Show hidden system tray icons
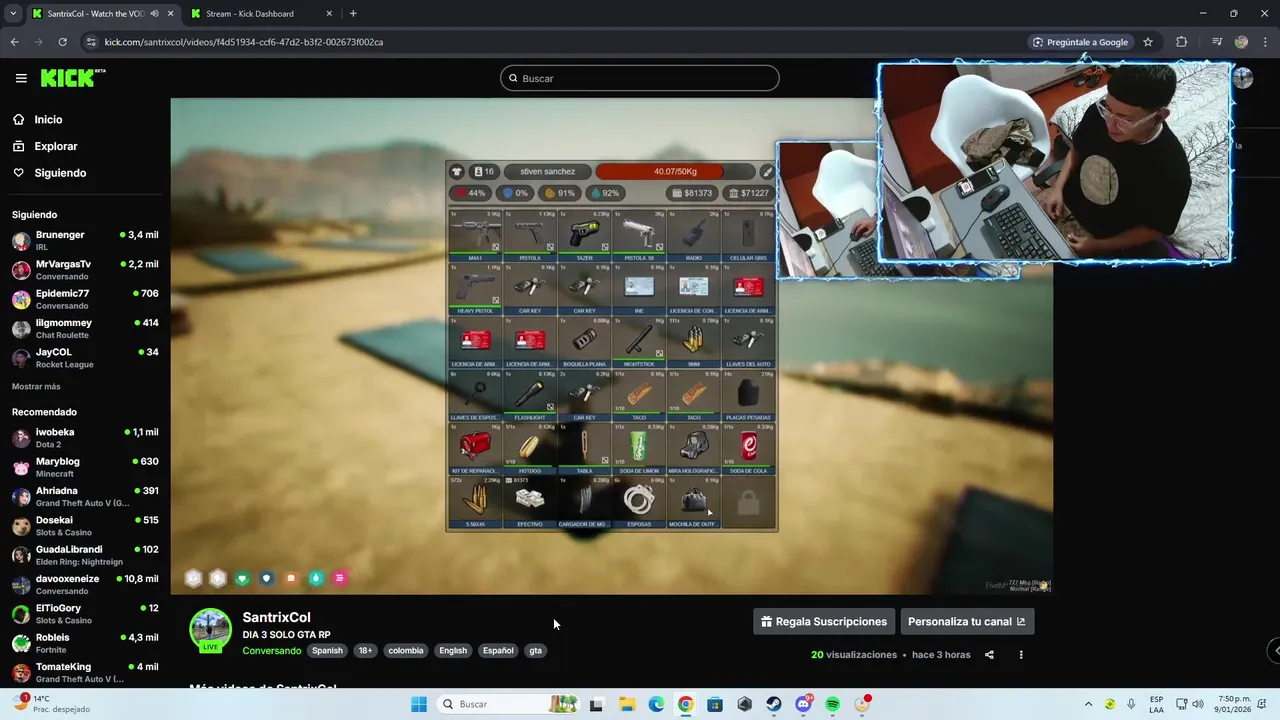The width and height of the screenshot is (1280, 720). click(x=1089, y=704)
